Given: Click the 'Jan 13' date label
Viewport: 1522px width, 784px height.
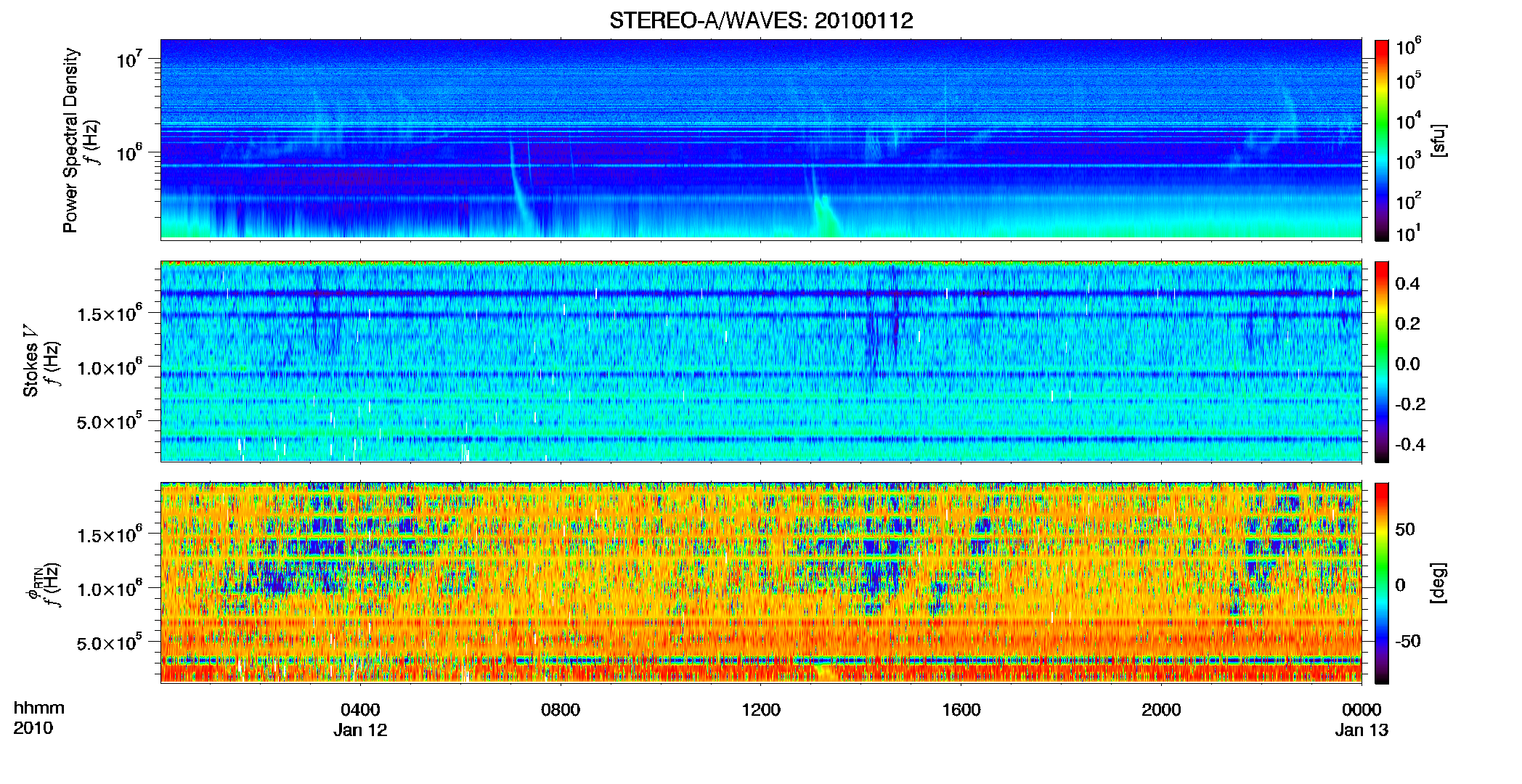Looking at the screenshot, I should (x=1362, y=730).
